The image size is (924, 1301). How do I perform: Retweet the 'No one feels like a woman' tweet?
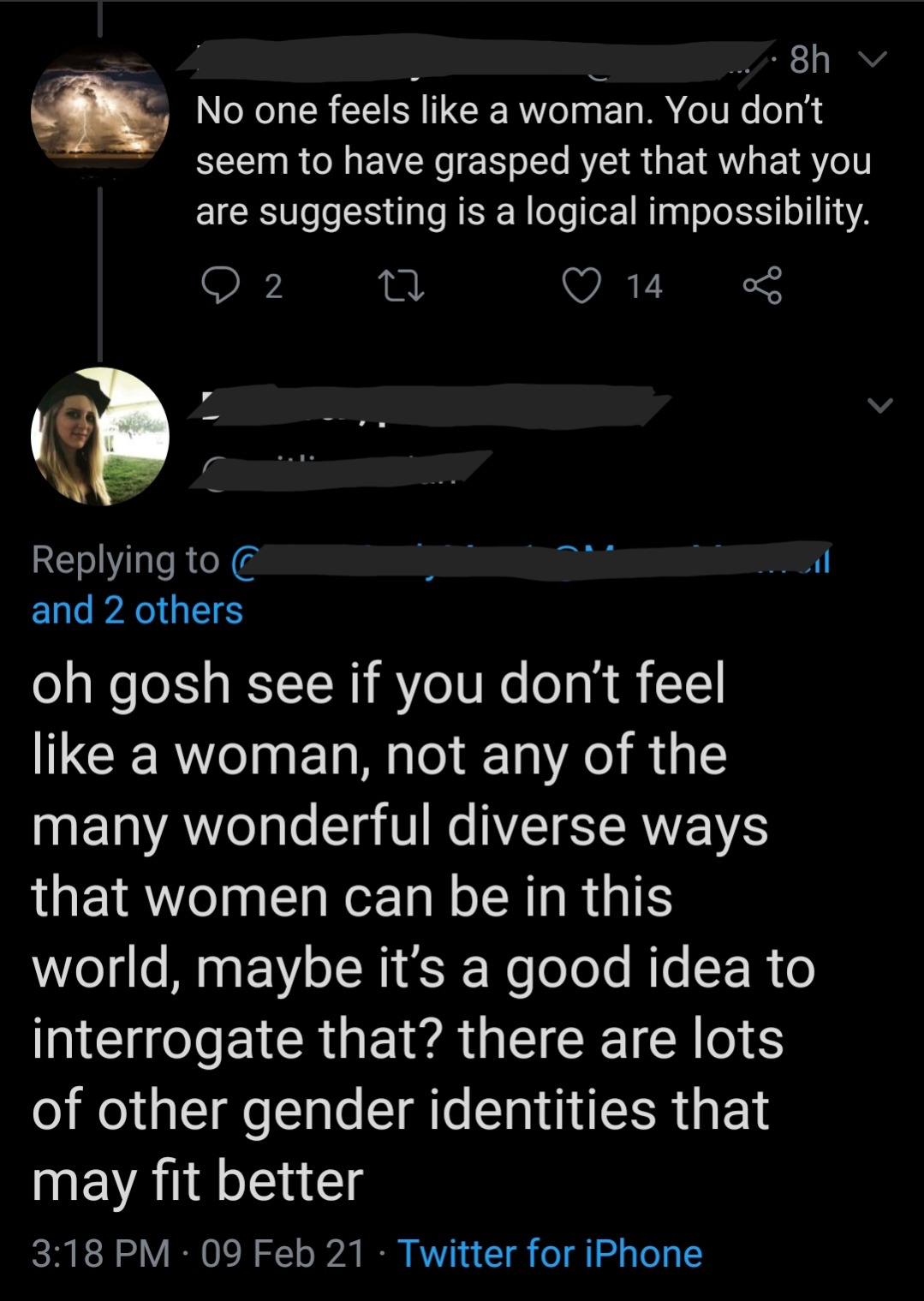(x=402, y=286)
